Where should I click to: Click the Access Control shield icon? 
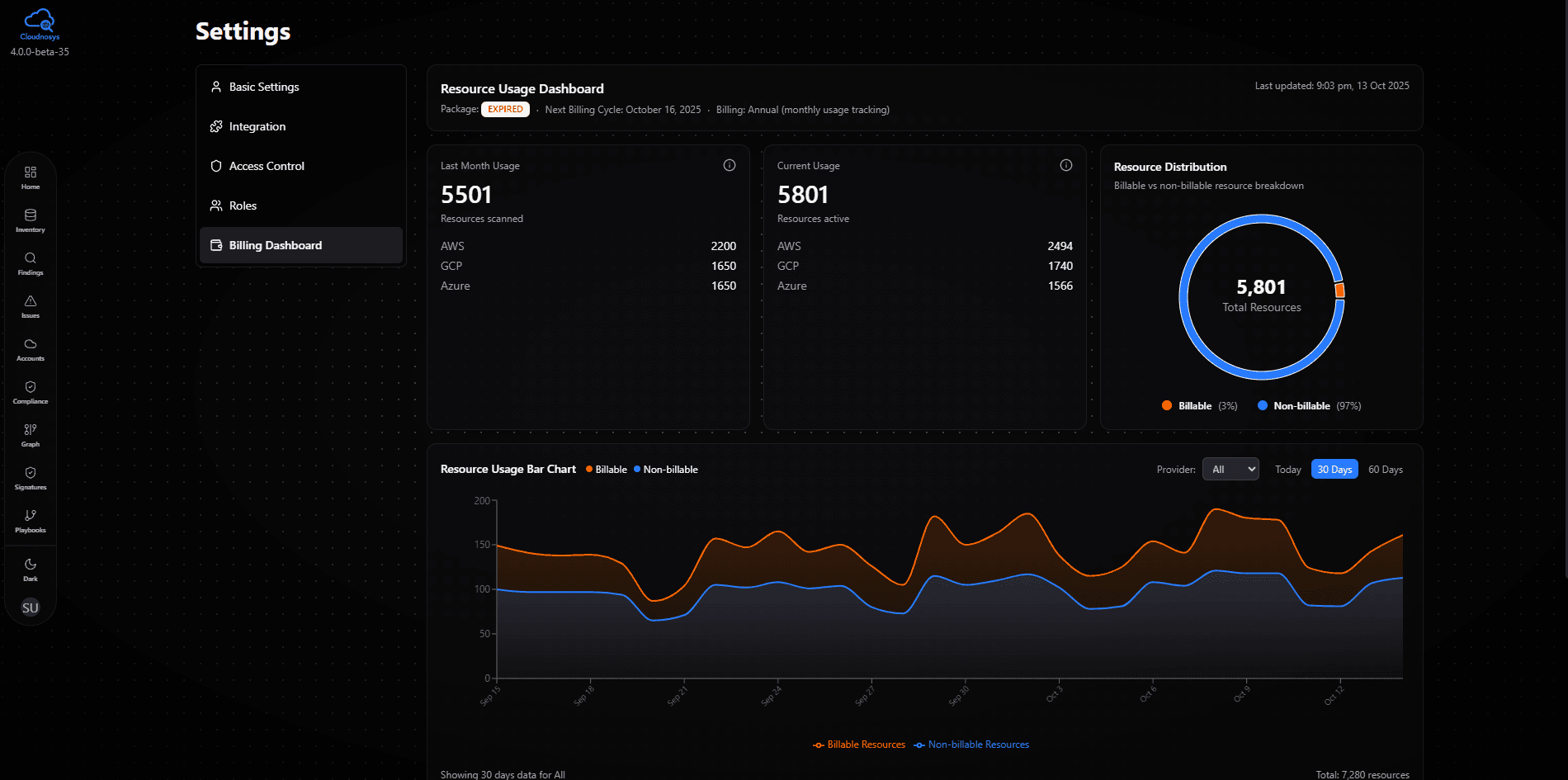click(216, 166)
